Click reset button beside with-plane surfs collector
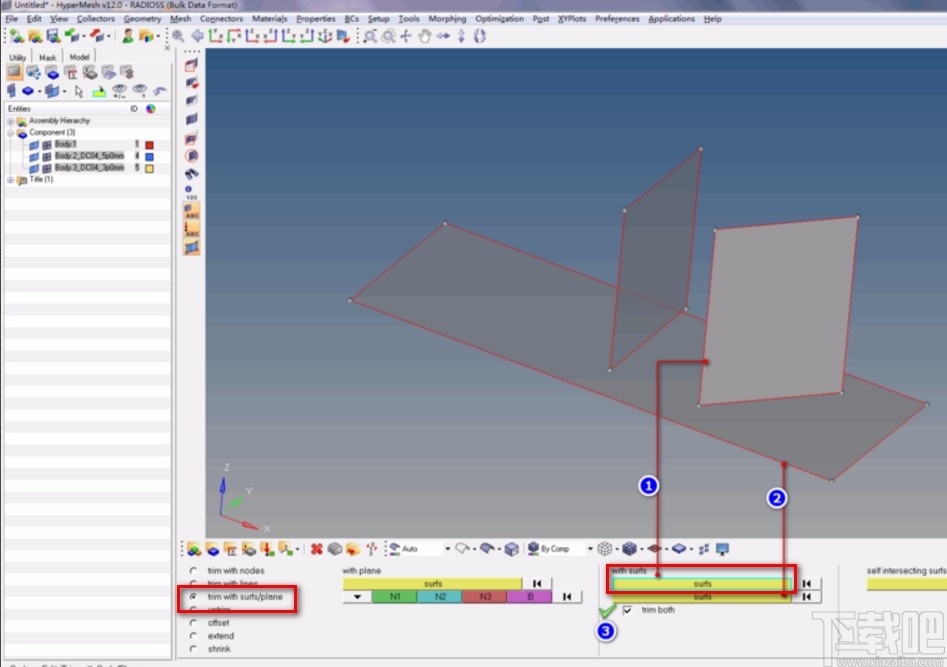 click(537, 584)
